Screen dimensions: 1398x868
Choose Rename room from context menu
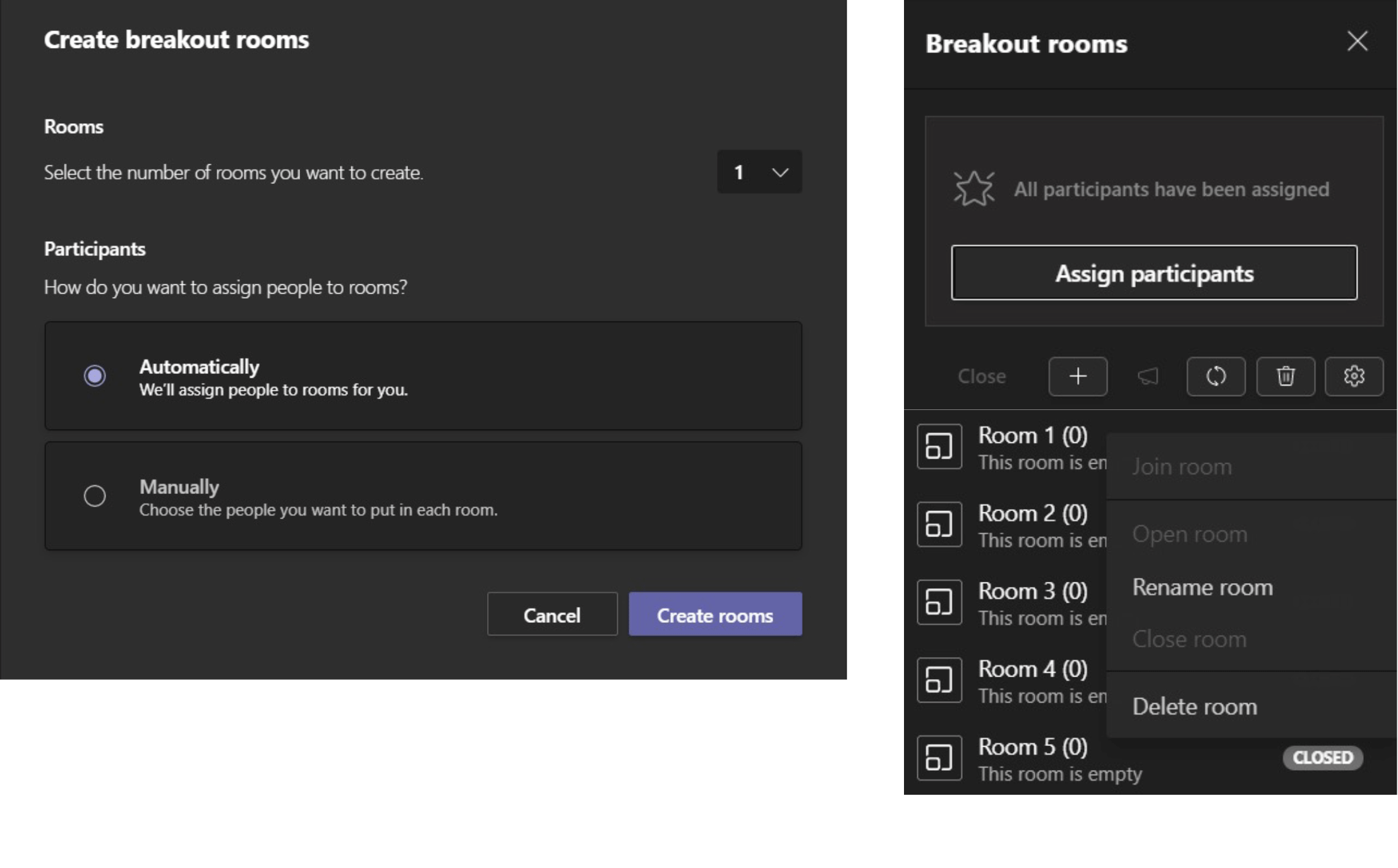click(x=1202, y=588)
